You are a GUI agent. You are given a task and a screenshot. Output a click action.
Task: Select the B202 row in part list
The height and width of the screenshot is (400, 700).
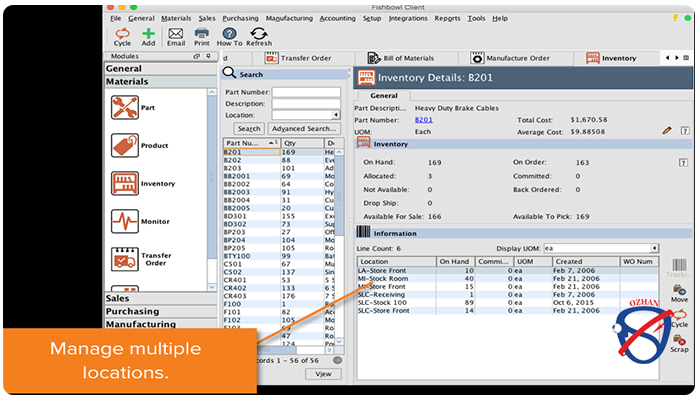click(279, 160)
